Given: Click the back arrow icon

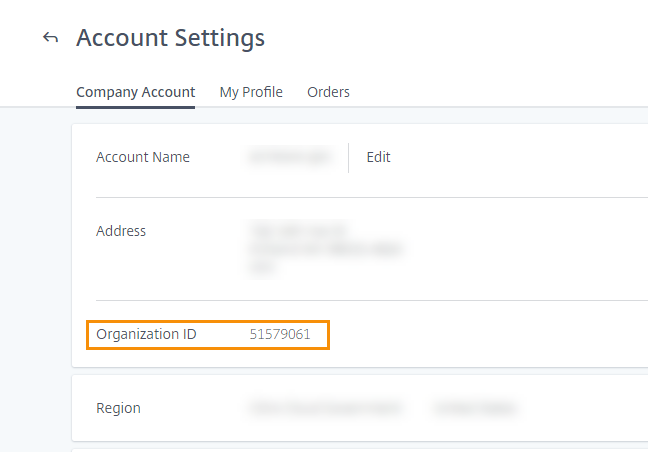Looking at the screenshot, I should click(51, 38).
